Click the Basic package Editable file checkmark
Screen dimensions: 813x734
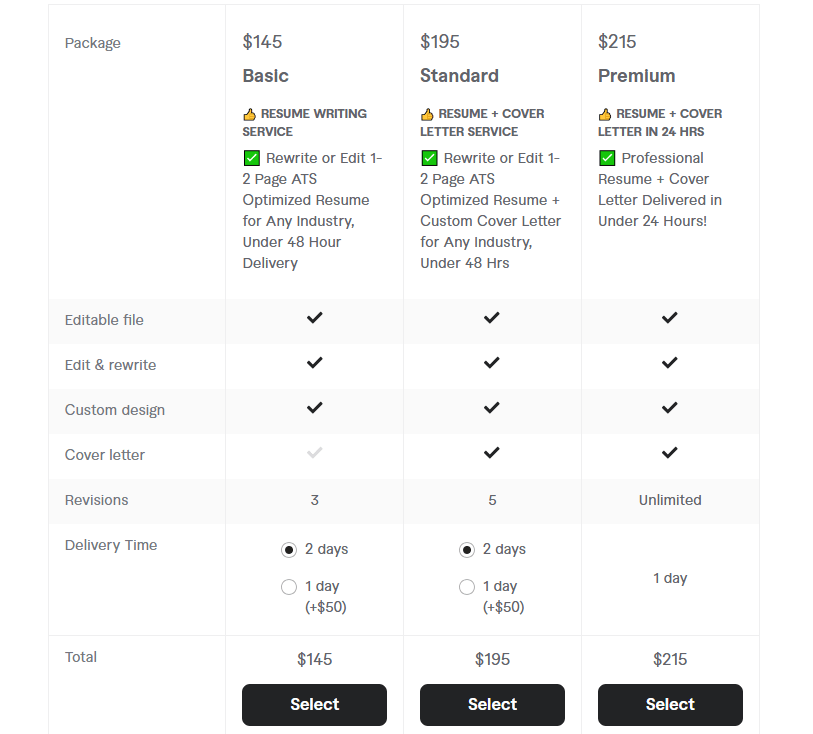315,318
